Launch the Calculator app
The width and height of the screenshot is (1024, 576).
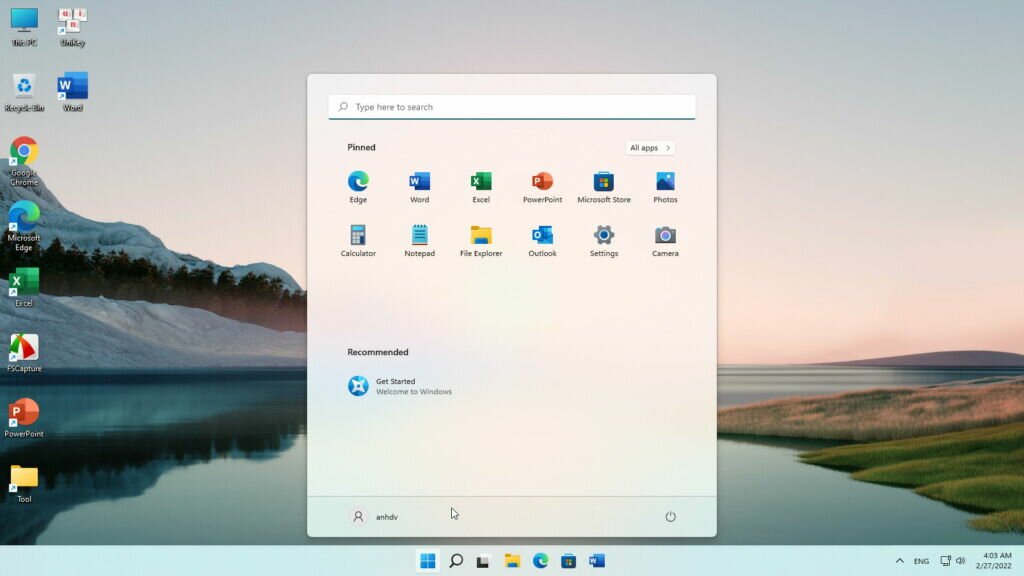pyautogui.click(x=358, y=240)
